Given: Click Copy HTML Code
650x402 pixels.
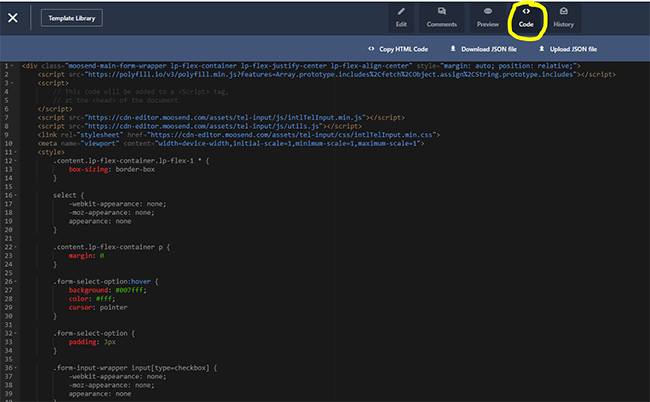Looking at the screenshot, I should 401,48.
